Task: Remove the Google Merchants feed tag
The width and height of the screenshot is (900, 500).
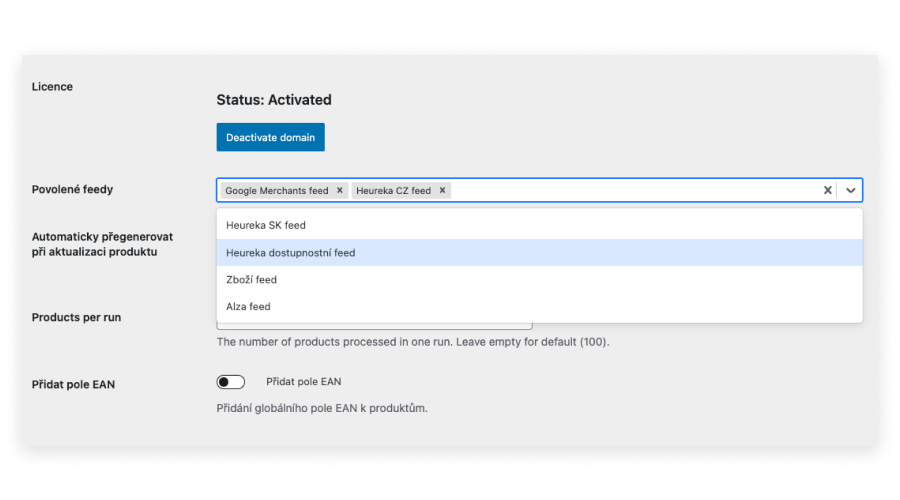Action: pos(339,190)
